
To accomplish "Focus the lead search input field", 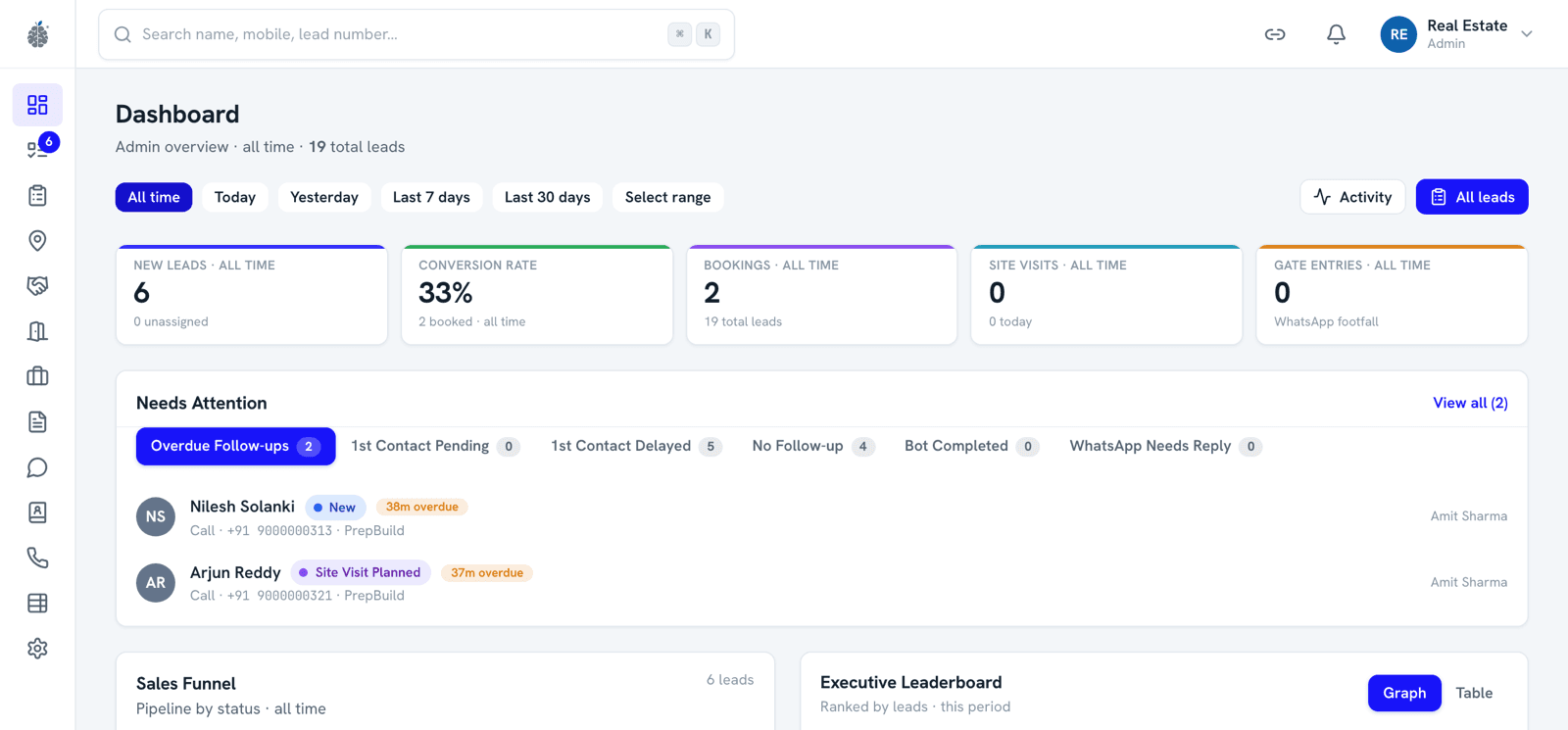I will click(x=416, y=34).
